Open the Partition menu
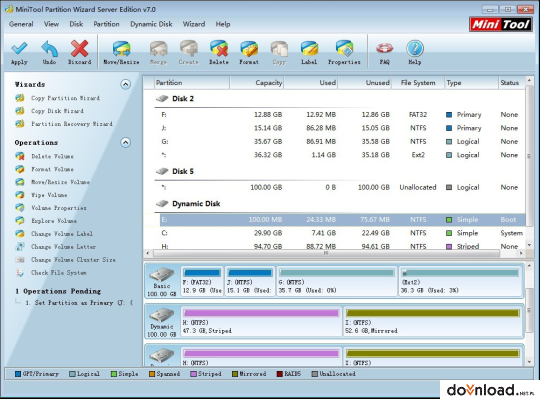The height and width of the screenshot is (399, 540). tap(106, 24)
